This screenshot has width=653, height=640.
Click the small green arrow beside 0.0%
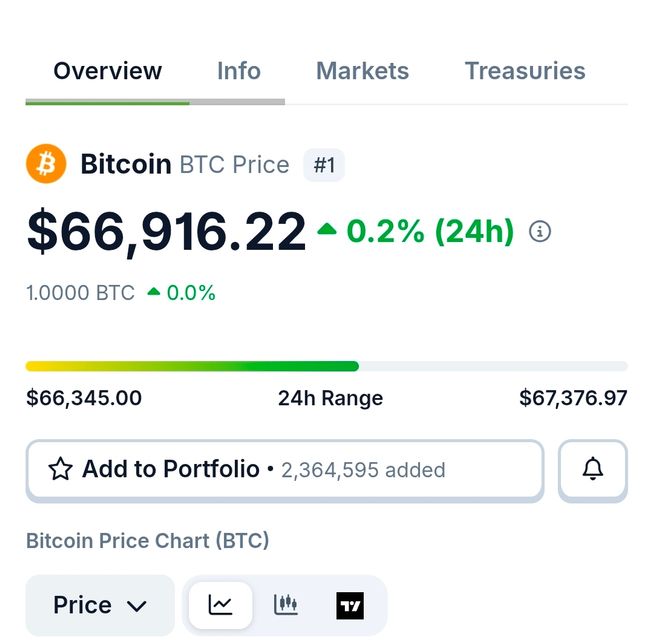point(154,293)
